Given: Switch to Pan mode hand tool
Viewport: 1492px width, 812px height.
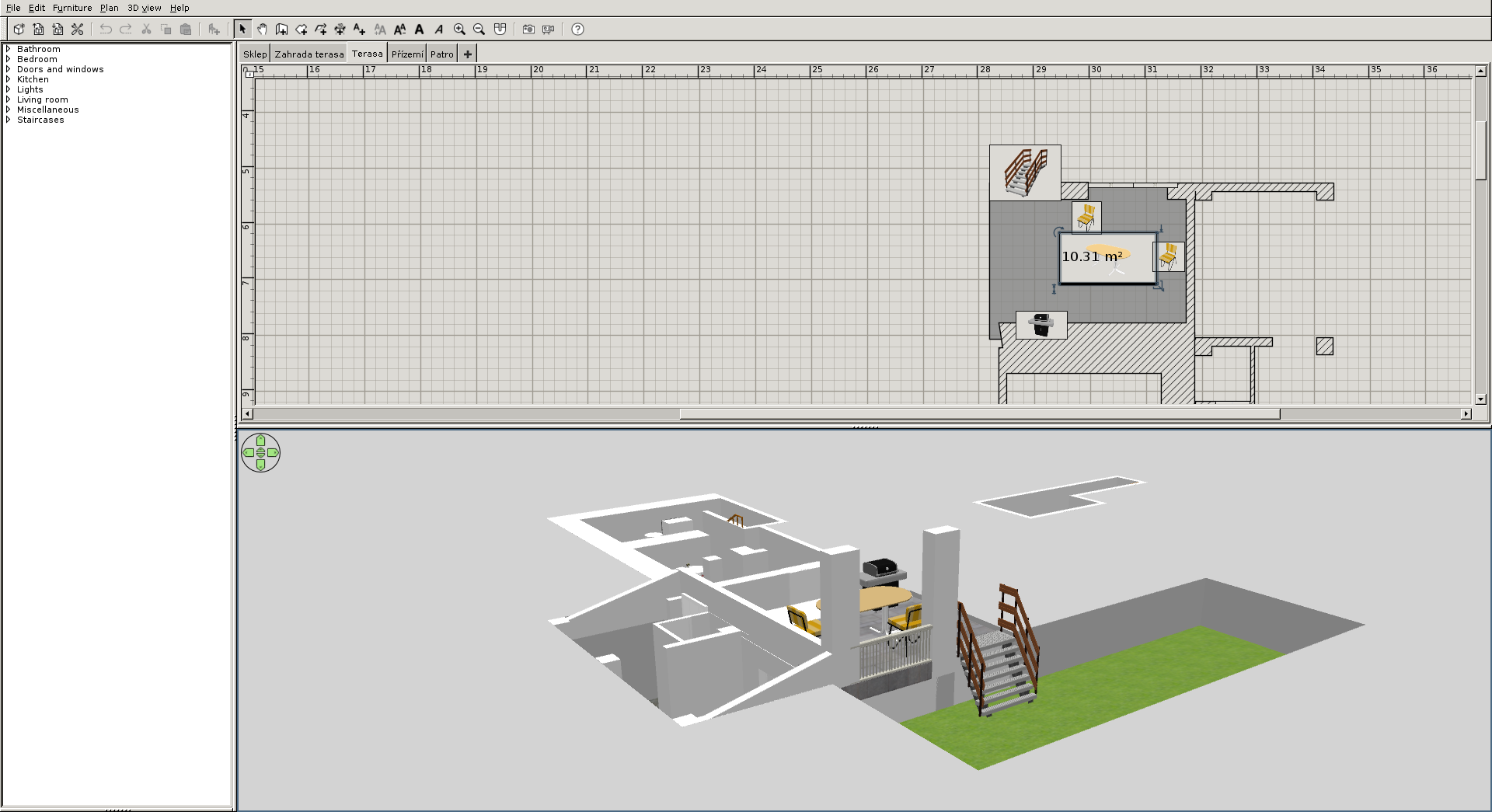Looking at the screenshot, I should (x=262, y=30).
